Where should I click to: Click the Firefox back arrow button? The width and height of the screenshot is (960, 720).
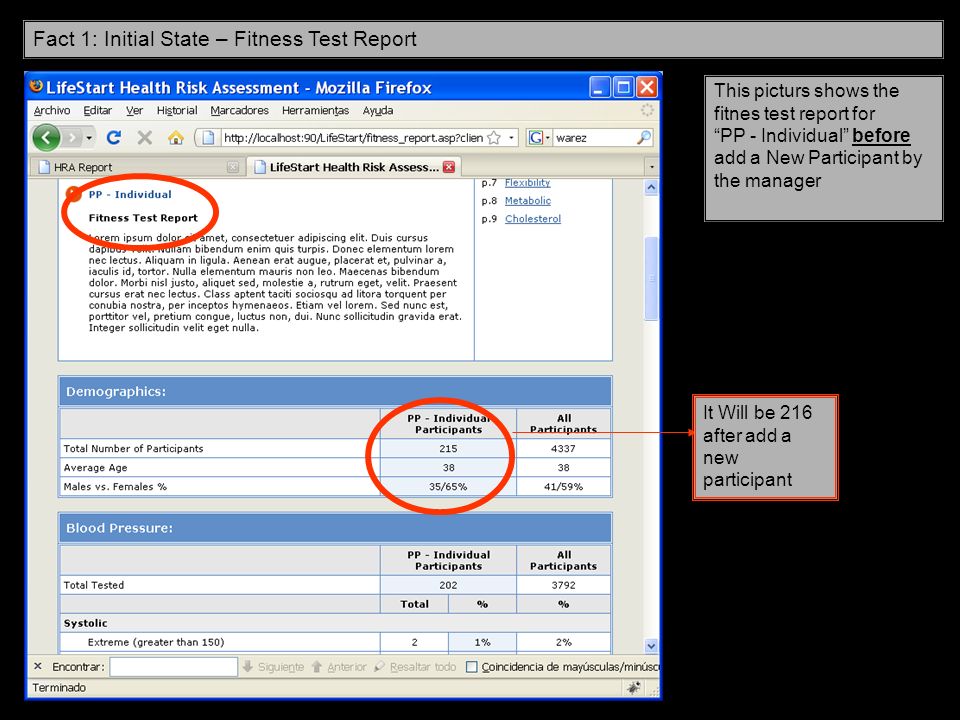point(47,137)
